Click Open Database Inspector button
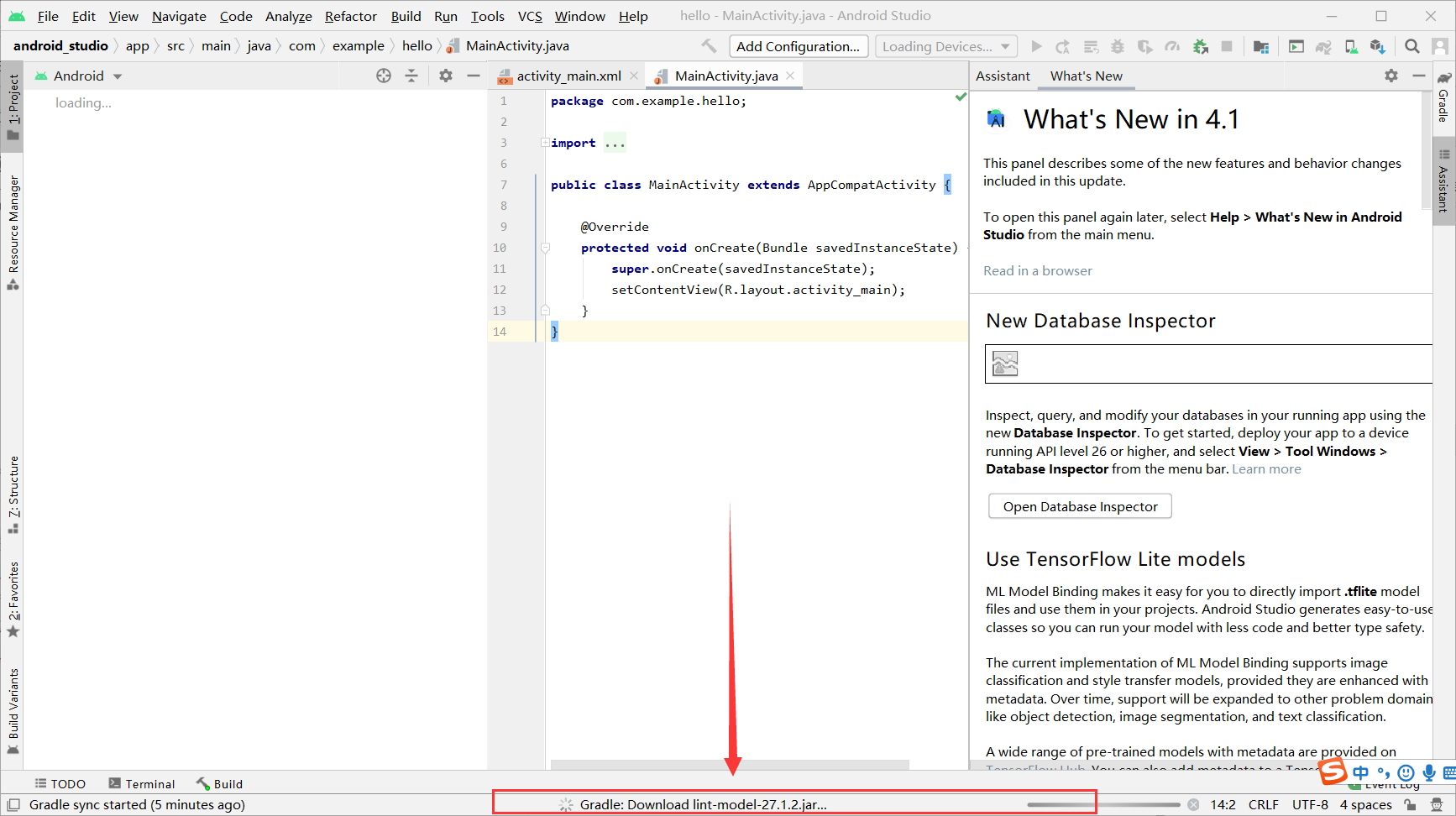The width and height of the screenshot is (1456, 816). (1080, 506)
